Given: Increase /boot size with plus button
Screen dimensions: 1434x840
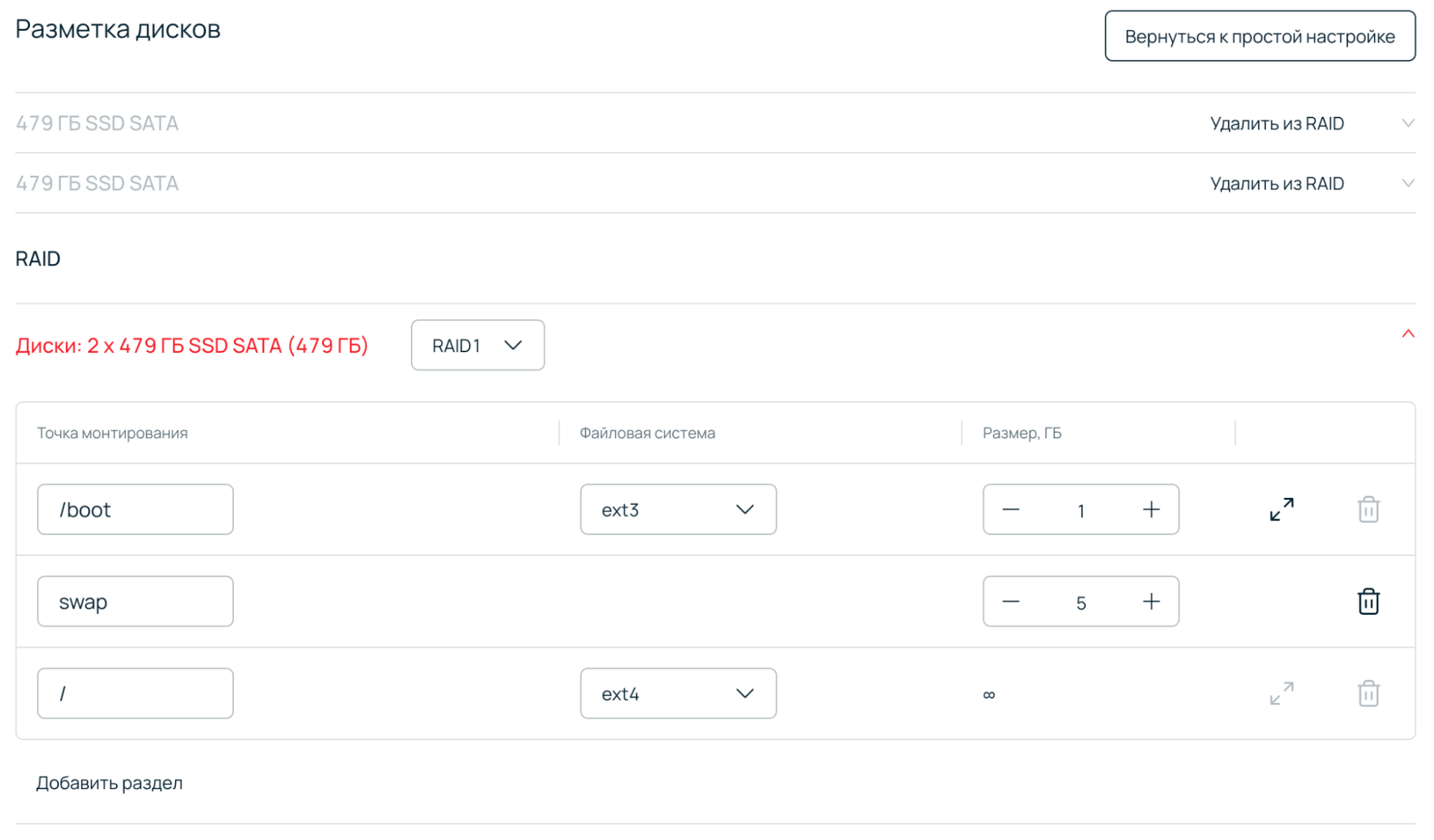Looking at the screenshot, I should pos(1151,509).
